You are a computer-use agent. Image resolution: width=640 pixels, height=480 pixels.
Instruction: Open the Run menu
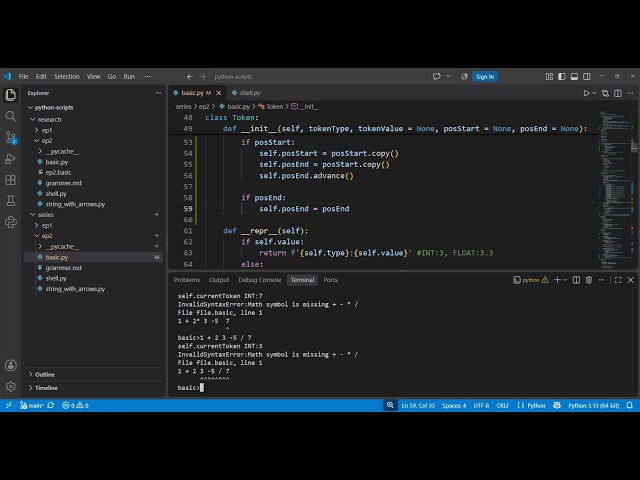click(129, 76)
